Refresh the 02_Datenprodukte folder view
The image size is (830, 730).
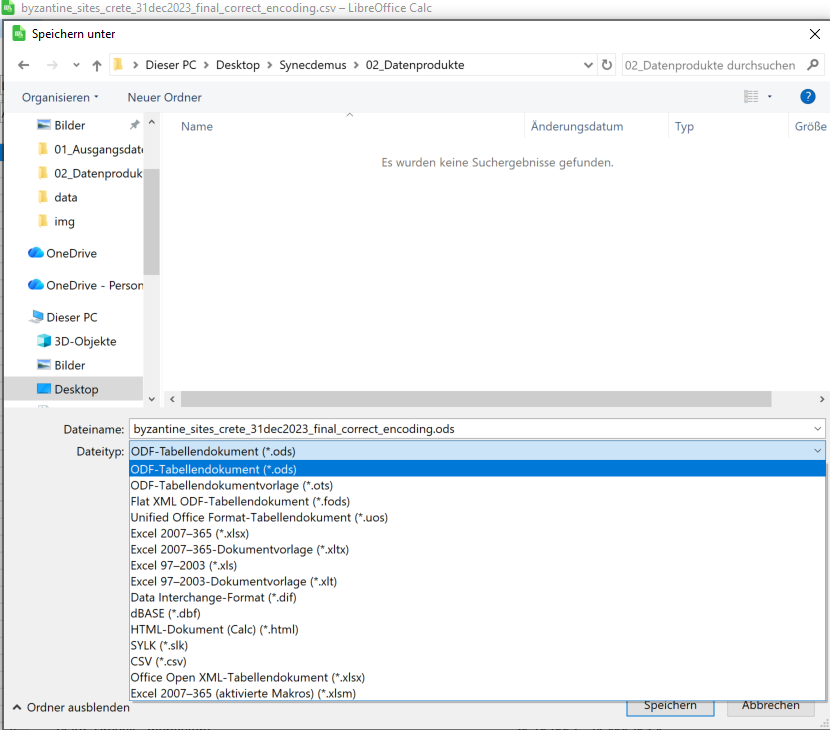tap(607, 65)
